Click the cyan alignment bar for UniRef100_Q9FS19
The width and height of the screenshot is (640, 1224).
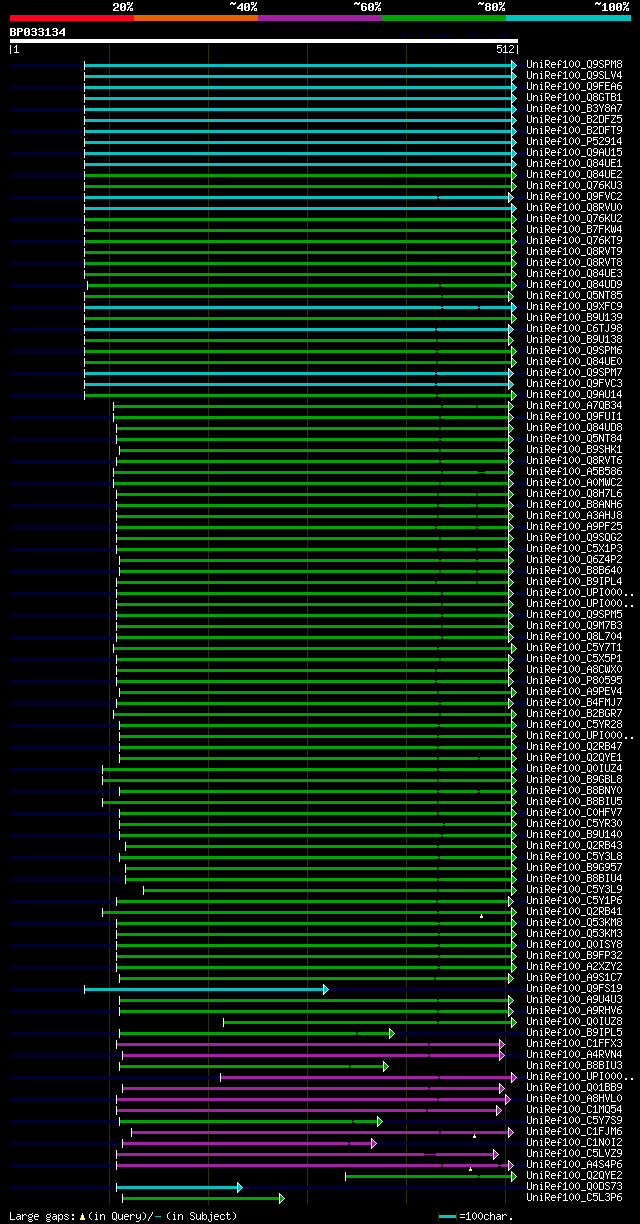[205, 989]
